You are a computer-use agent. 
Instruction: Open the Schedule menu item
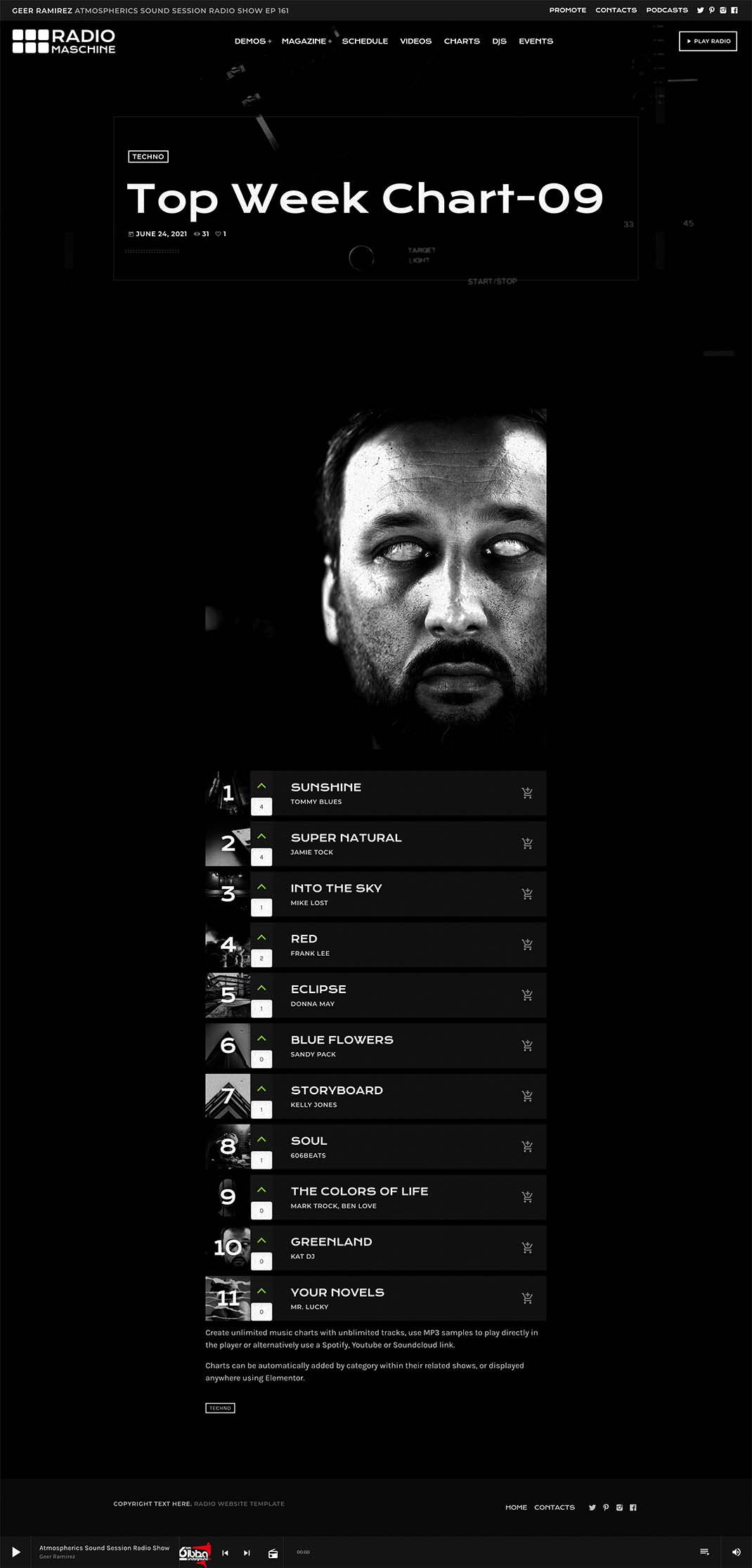pyautogui.click(x=365, y=41)
